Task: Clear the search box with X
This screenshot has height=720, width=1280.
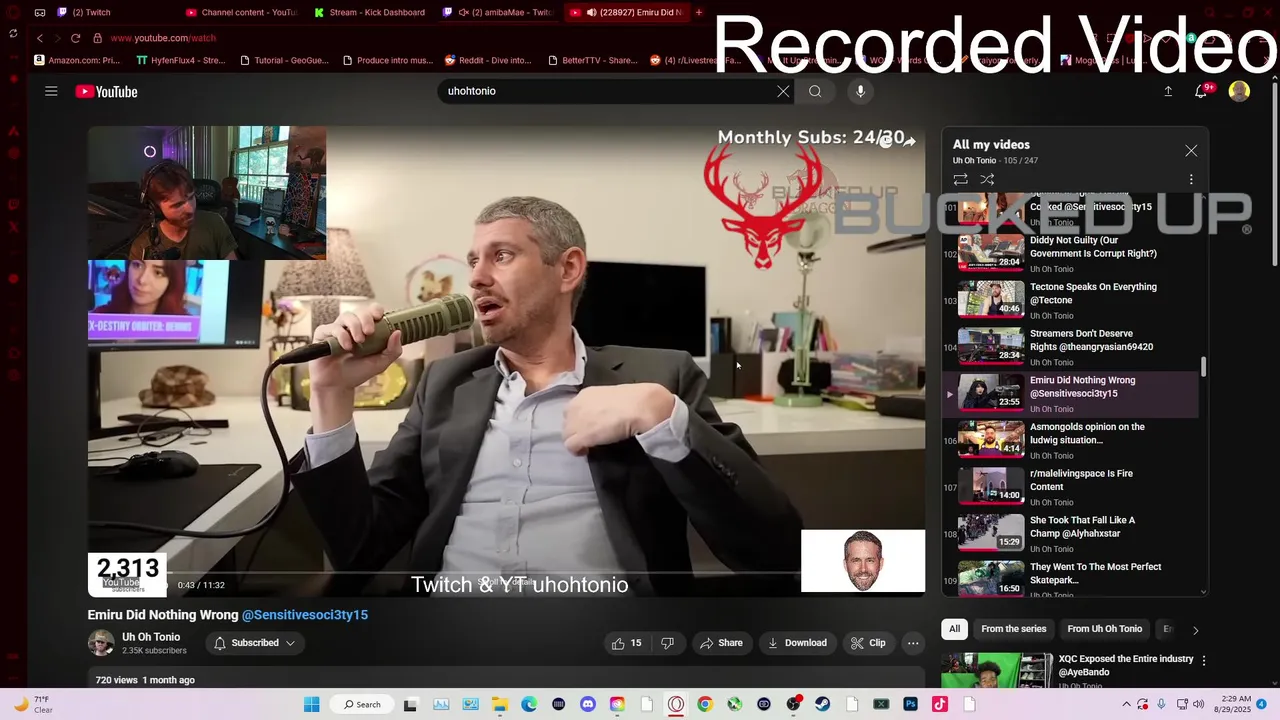Action: pos(783,91)
